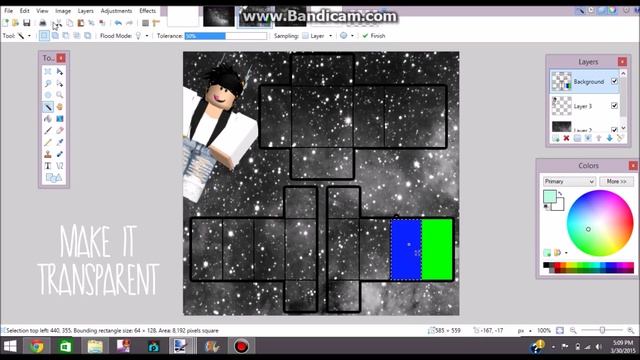Close the Layers panel
This screenshot has width=640, height=360.
coord(622,62)
